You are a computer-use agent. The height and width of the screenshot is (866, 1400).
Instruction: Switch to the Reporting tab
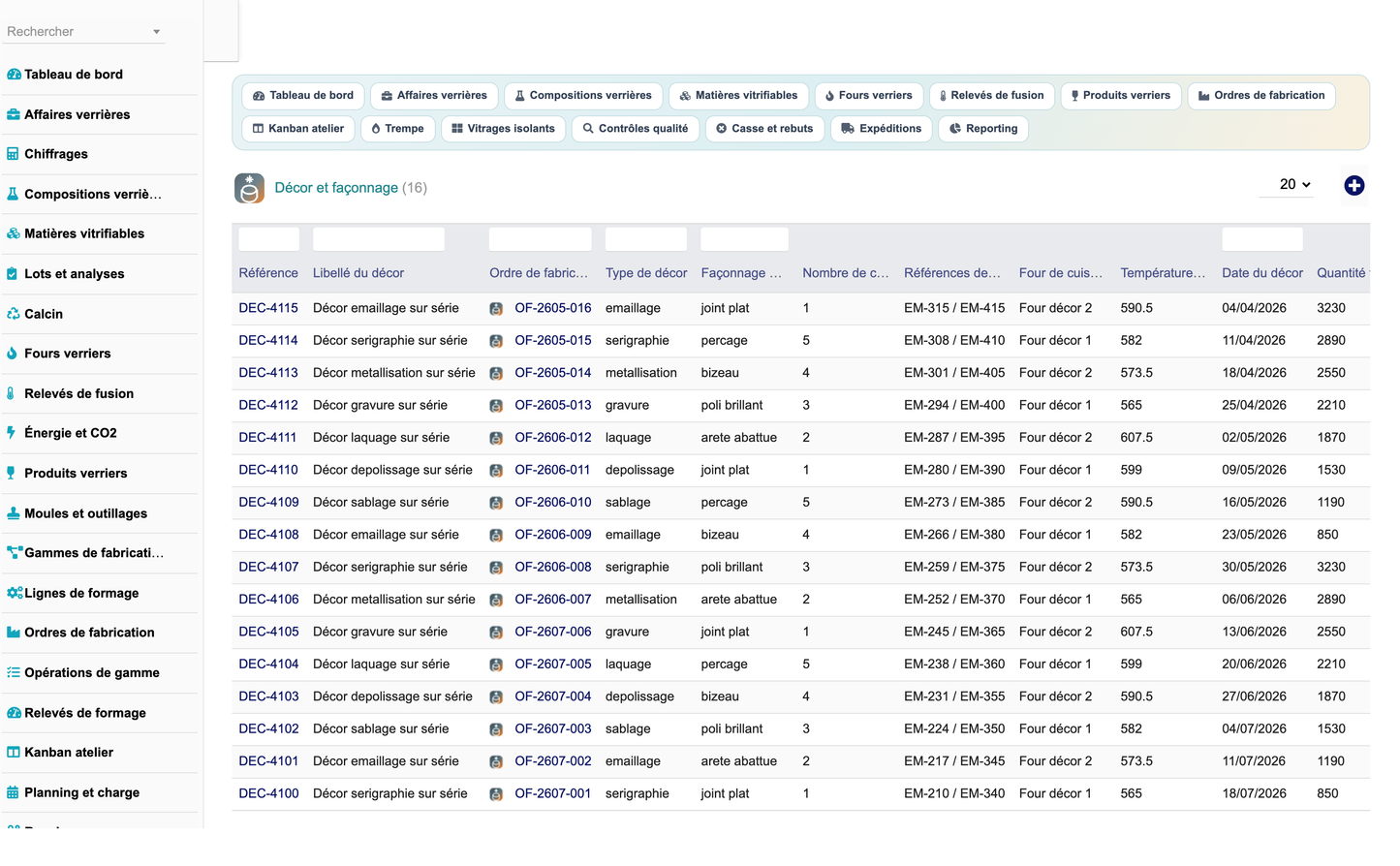(x=983, y=129)
